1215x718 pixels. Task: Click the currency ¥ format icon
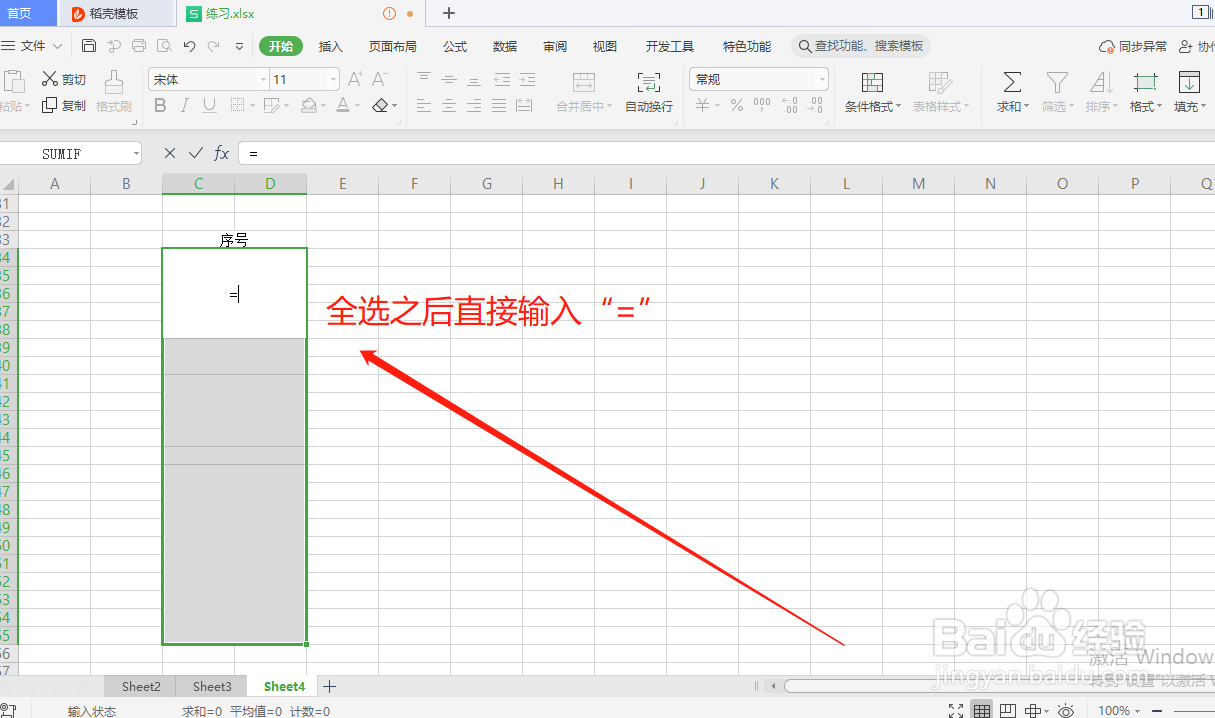point(703,105)
